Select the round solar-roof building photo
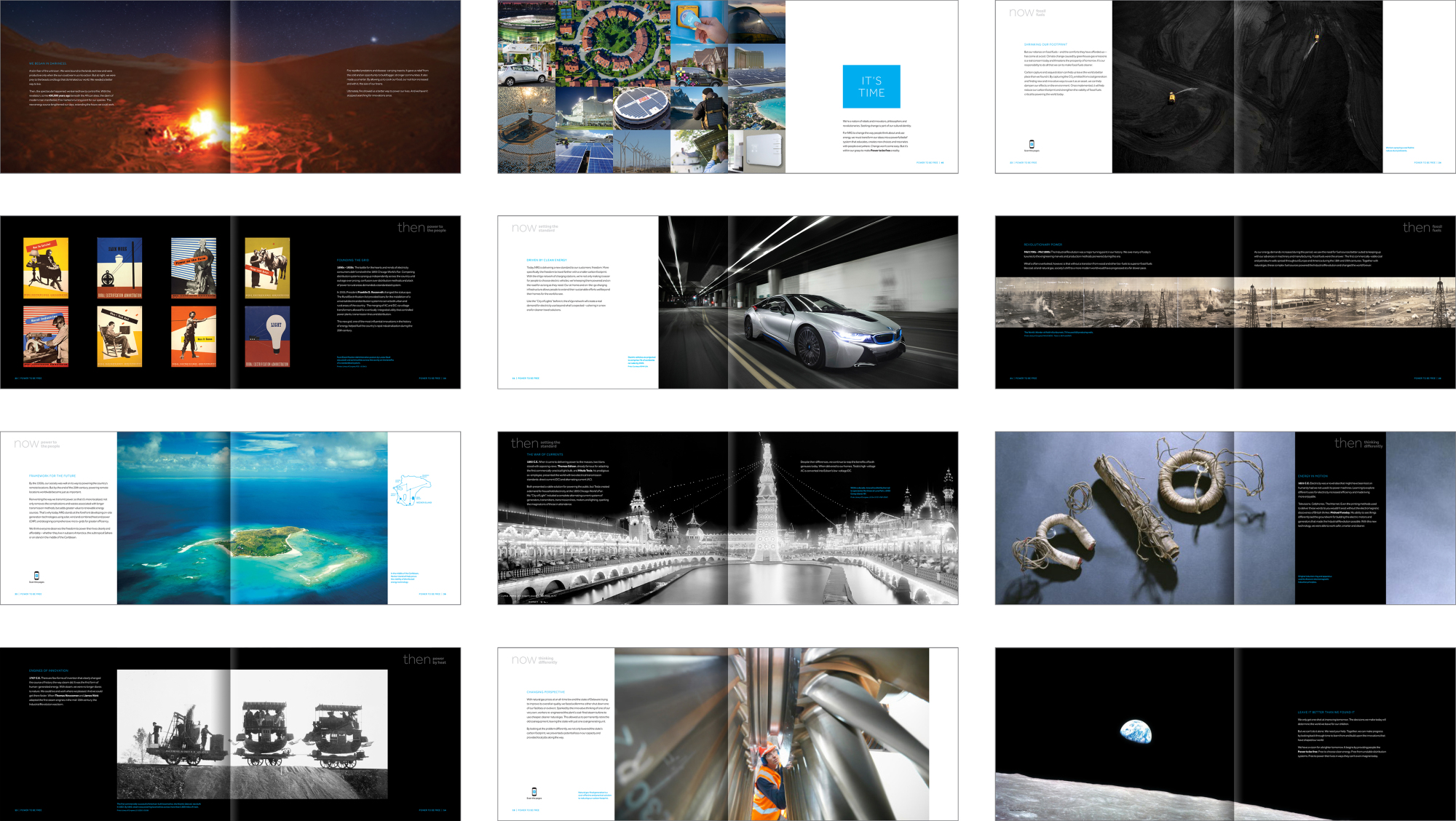Viewport: 1456px width, 821px height. click(641, 108)
